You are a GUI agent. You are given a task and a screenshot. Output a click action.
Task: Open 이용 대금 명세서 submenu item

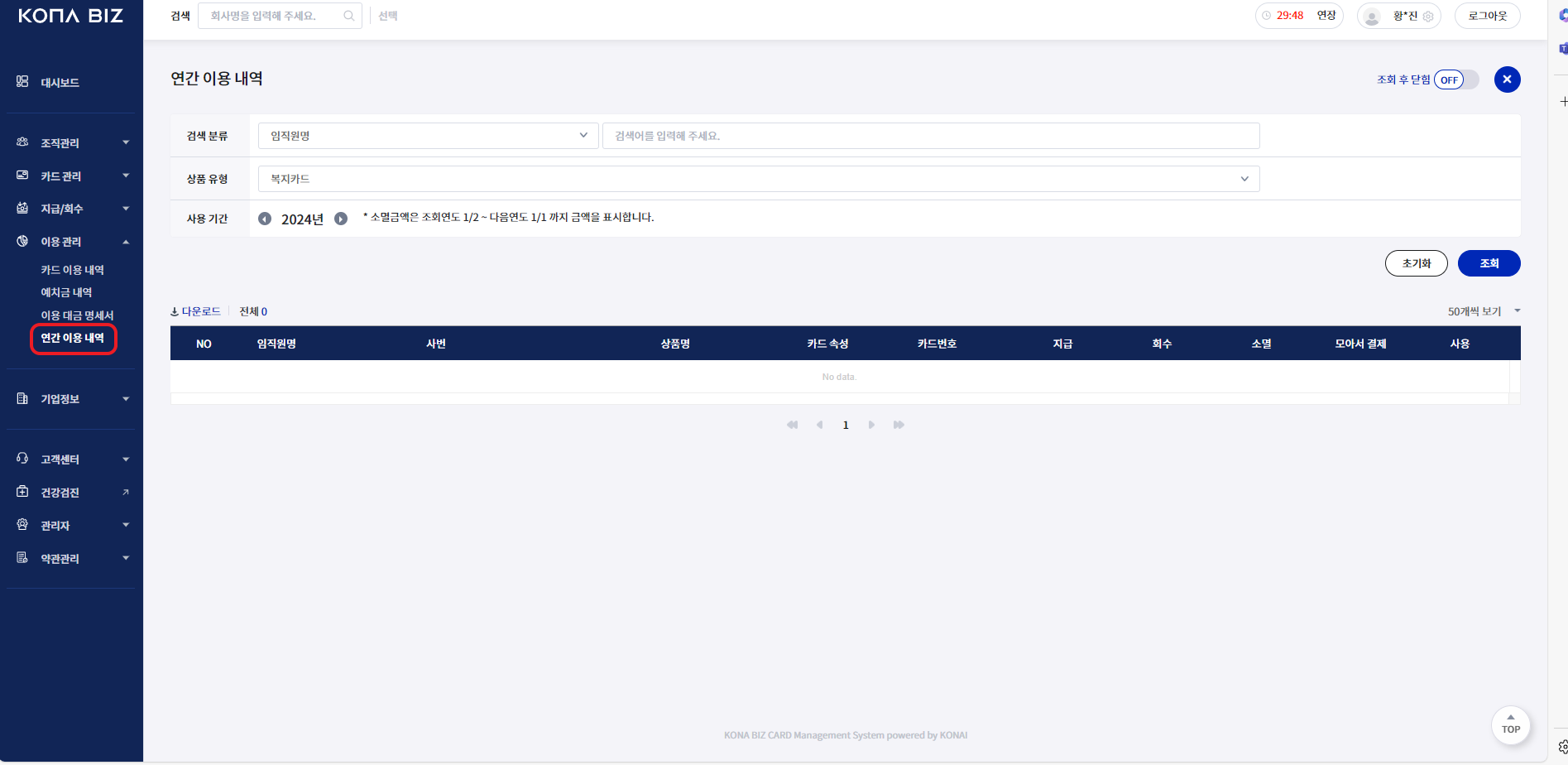pos(77,315)
